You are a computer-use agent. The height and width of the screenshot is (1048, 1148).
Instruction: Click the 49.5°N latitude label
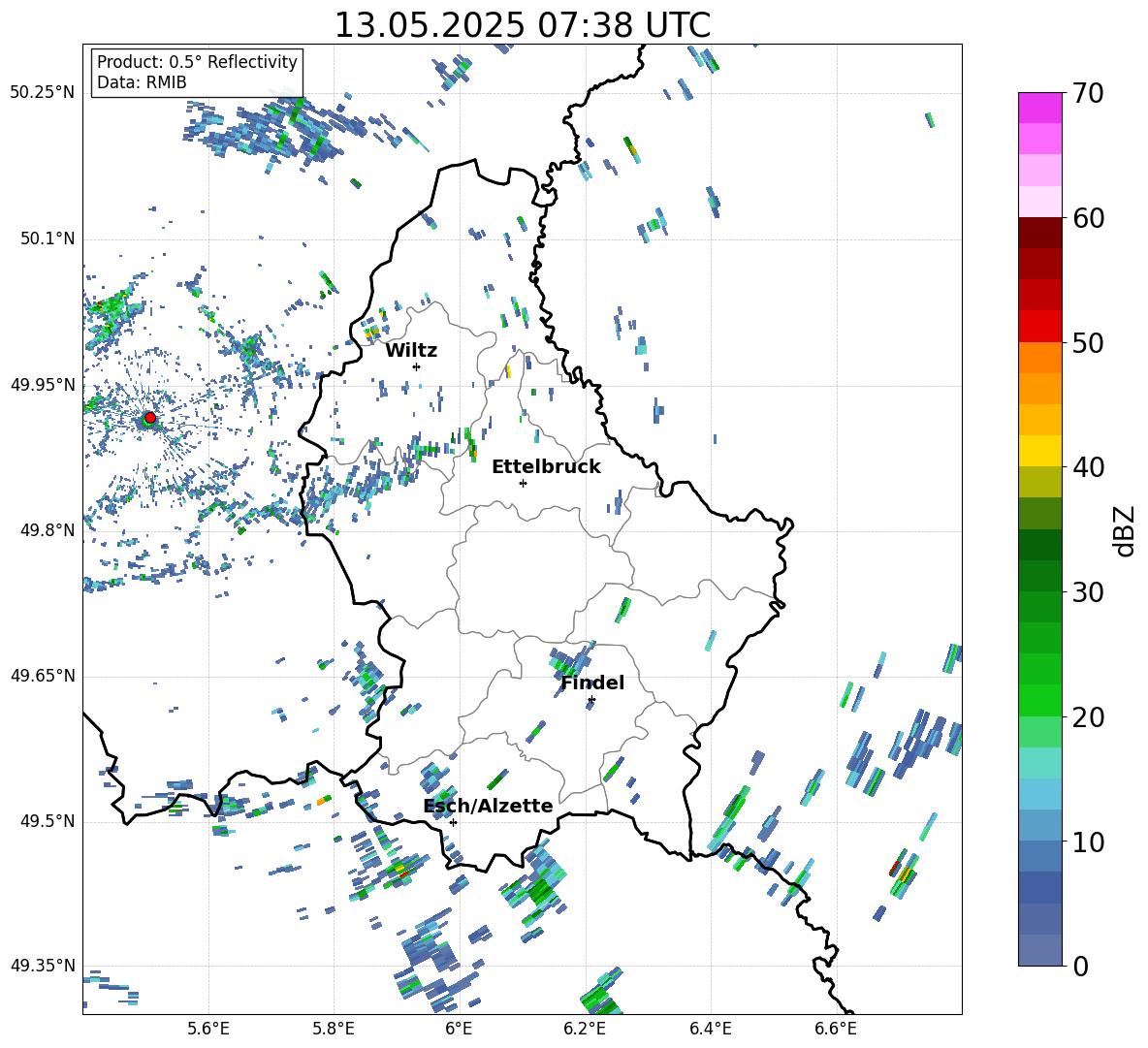(48, 821)
